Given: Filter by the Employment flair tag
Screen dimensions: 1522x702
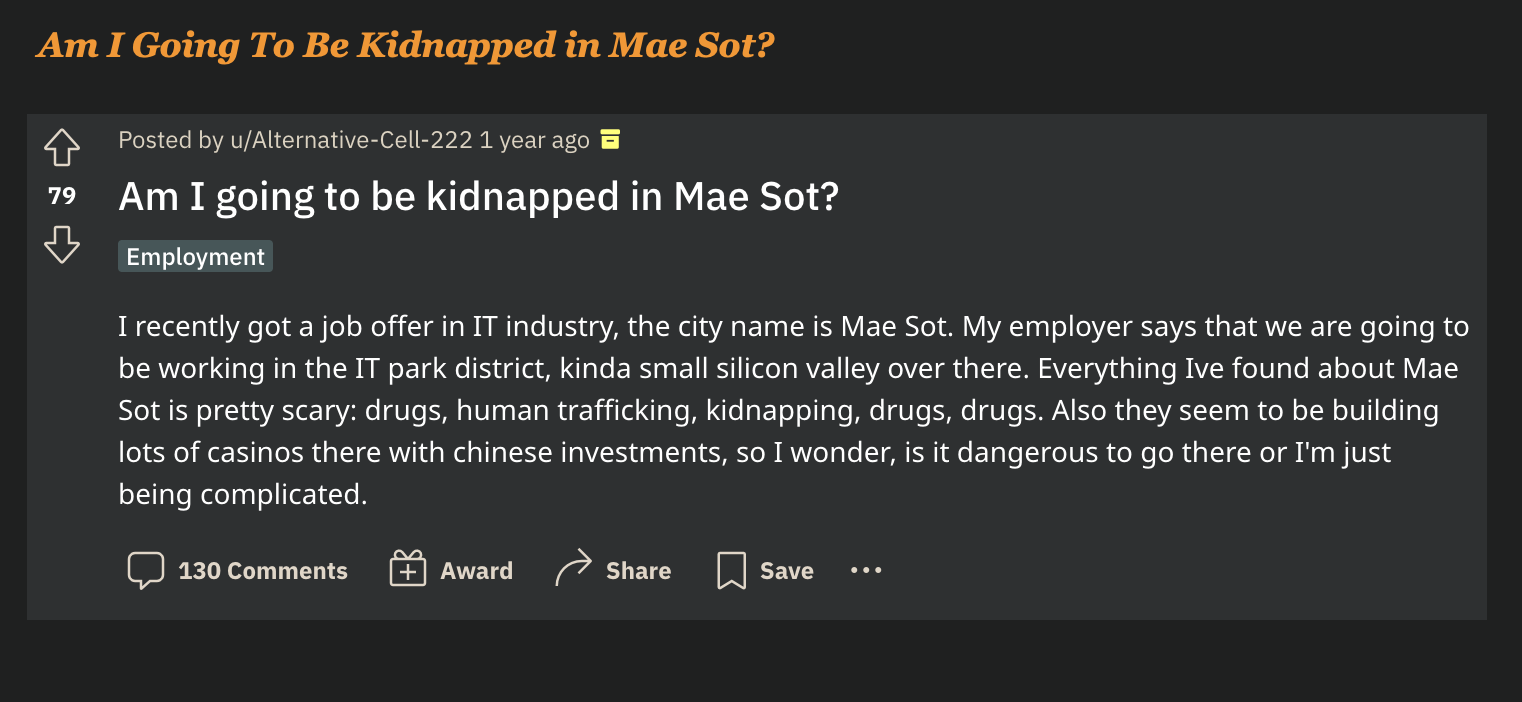Looking at the screenshot, I should (195, 256).
